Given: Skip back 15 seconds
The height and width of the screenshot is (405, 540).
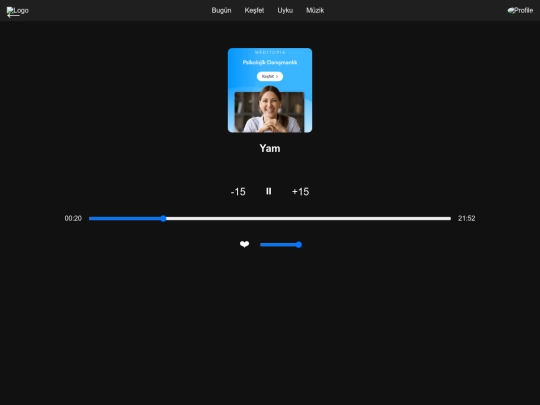Looking at the screenshot, I should [238, 191].
